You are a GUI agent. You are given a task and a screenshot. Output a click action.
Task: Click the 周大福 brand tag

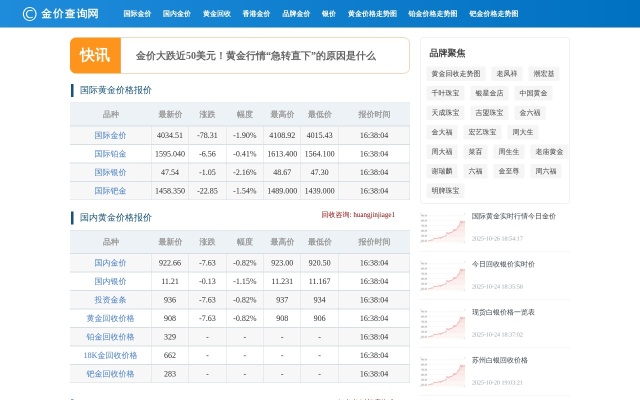point(441,151)
